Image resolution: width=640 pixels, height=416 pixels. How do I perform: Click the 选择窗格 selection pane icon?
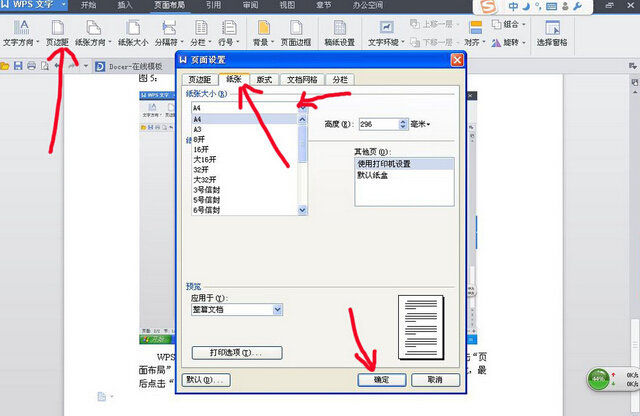pyautogui.click(x=551, y=32)
